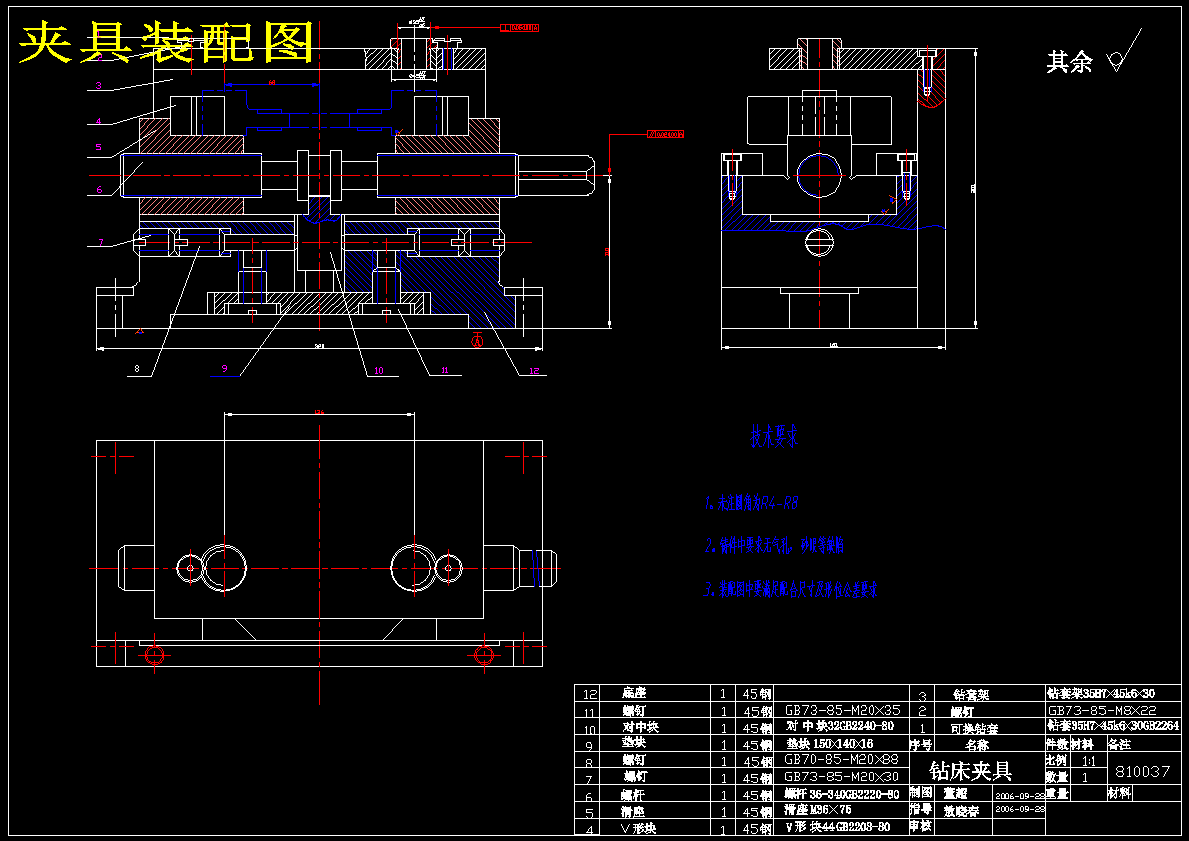Click the red tolerance frame above the drill bushing
Viewport: 1189px width, 841px height.
pyautogui.click(x=519, y=28)
